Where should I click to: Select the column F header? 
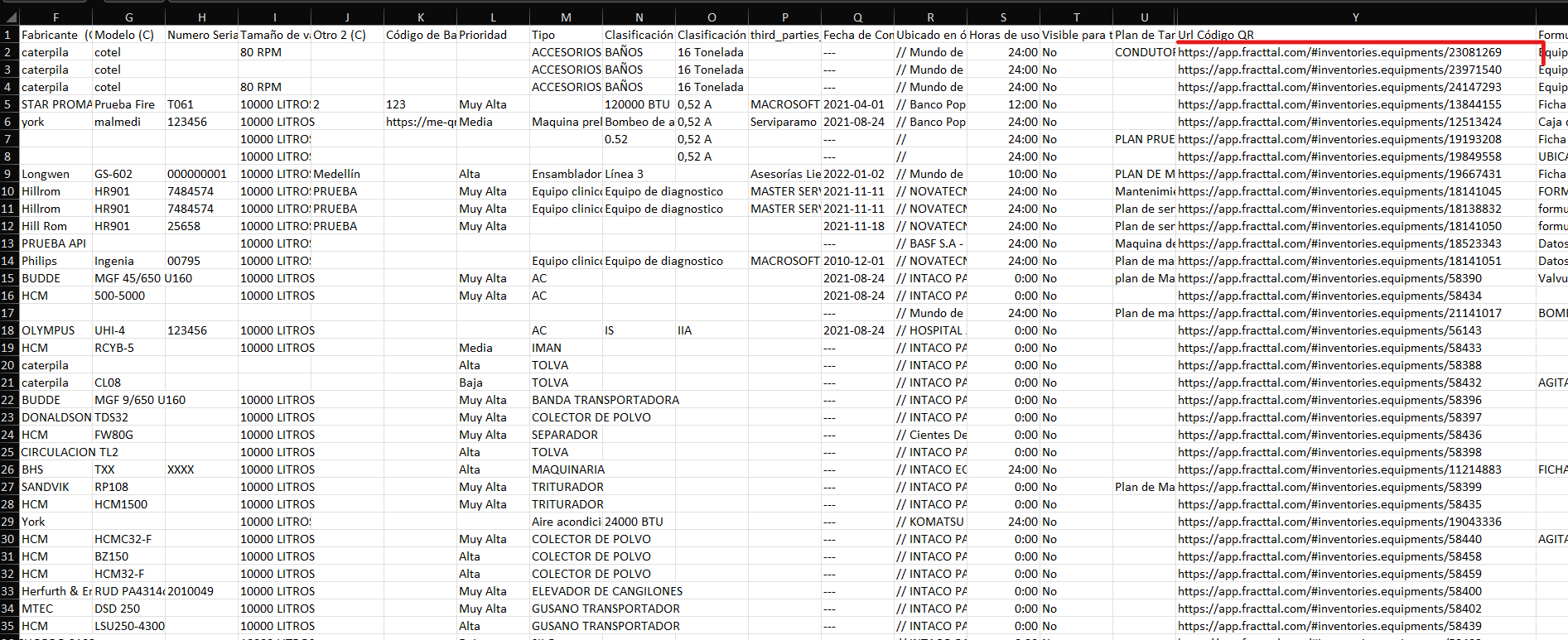(x=55, y=17)
